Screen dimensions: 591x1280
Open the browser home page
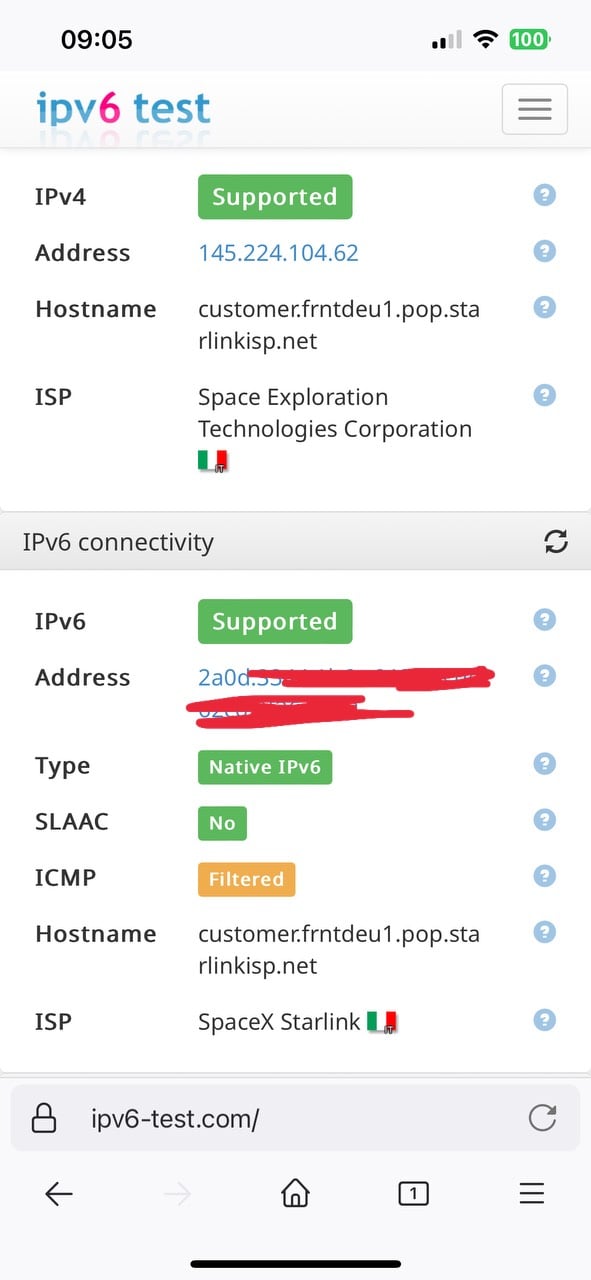point(295,1193)
